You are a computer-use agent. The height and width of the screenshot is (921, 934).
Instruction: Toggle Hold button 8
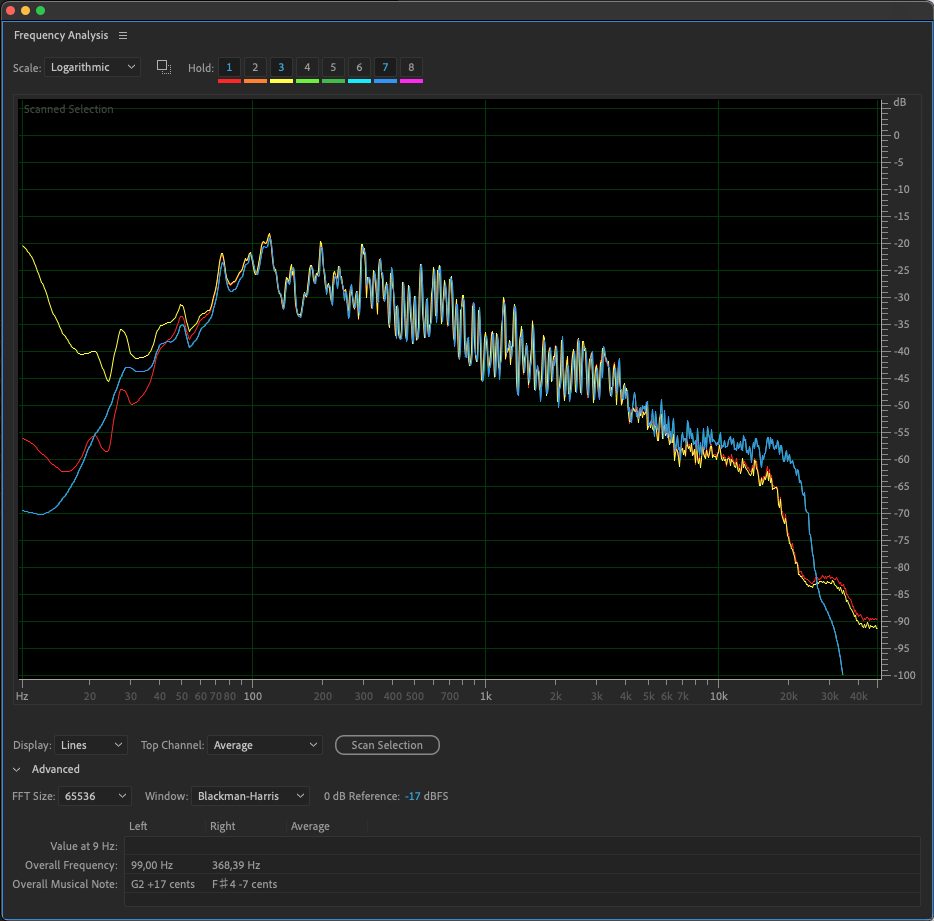[411, 67]
